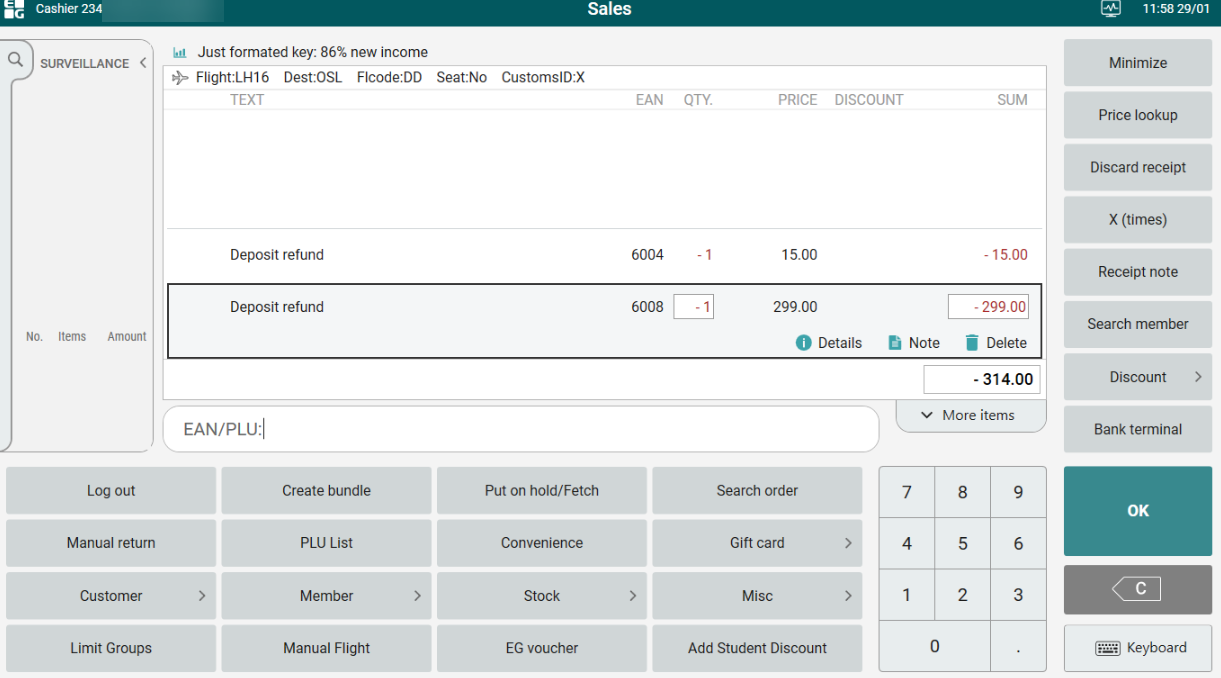Expand More items list
The image size is (1221, 678).
[x=970, y=415]
